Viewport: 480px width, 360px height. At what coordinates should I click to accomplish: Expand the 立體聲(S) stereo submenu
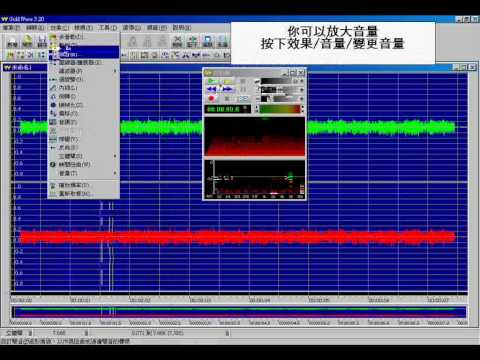click(84, 156)
